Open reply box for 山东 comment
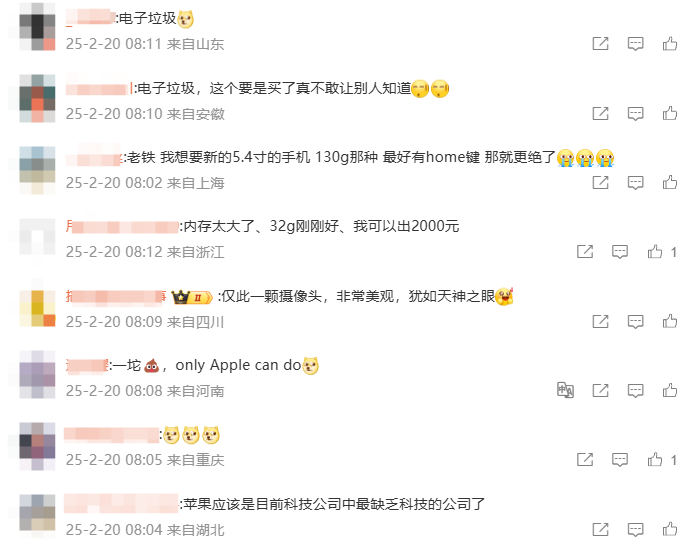 636,44
